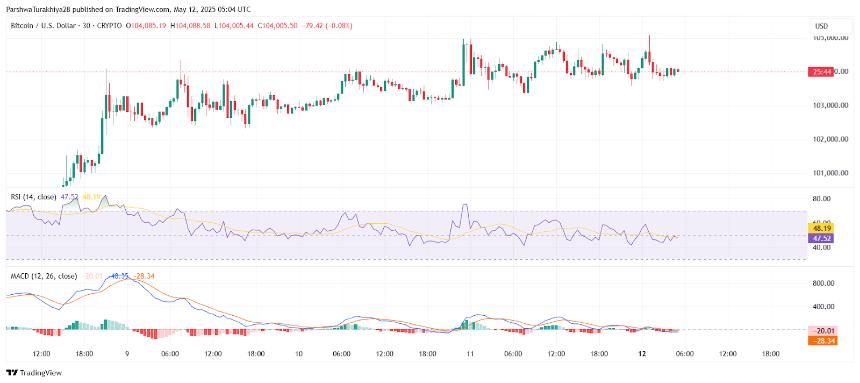Click the yellow 48.19 RSI axis tag

(821, 227)
